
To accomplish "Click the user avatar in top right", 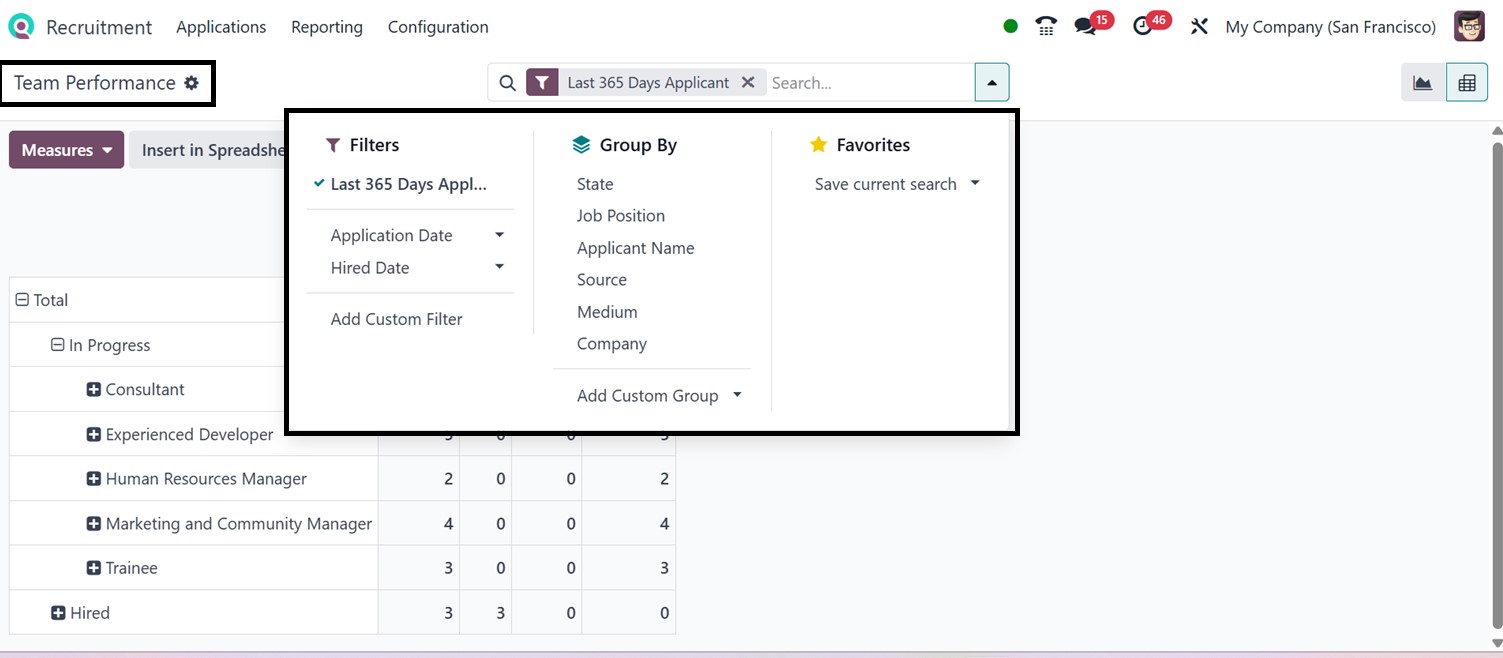I will (x=1469, y=27).
